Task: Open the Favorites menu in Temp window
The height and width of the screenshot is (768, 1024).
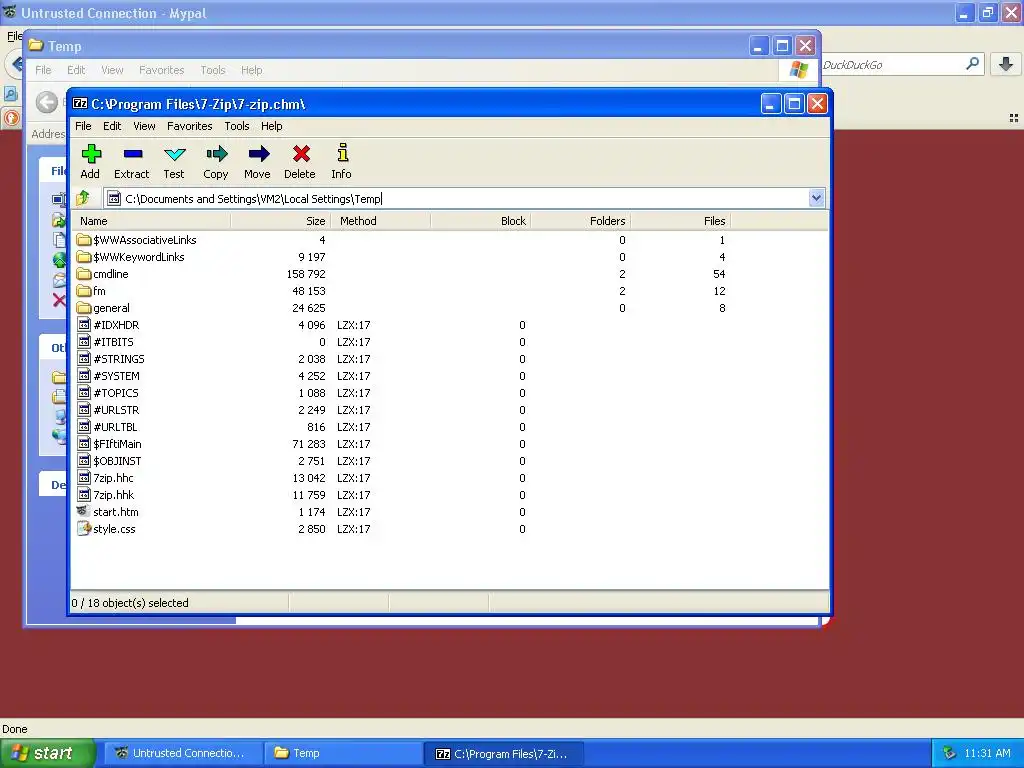Action: pos(161,70)
